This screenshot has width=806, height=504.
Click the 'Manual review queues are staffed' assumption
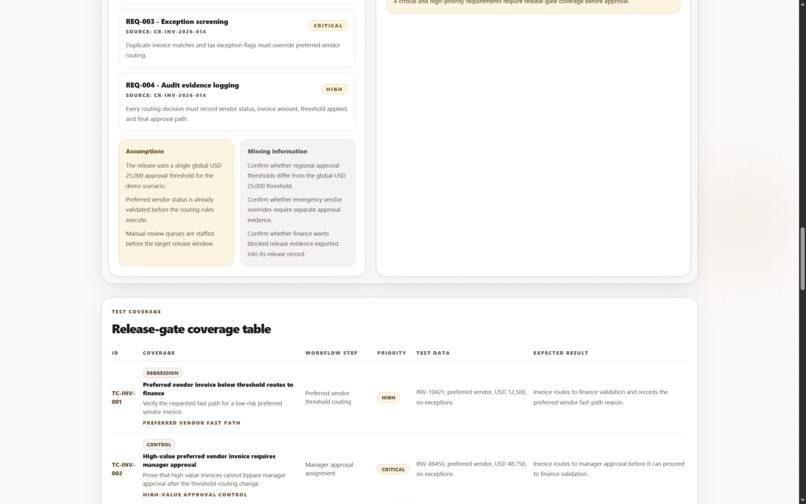point(170,239)
